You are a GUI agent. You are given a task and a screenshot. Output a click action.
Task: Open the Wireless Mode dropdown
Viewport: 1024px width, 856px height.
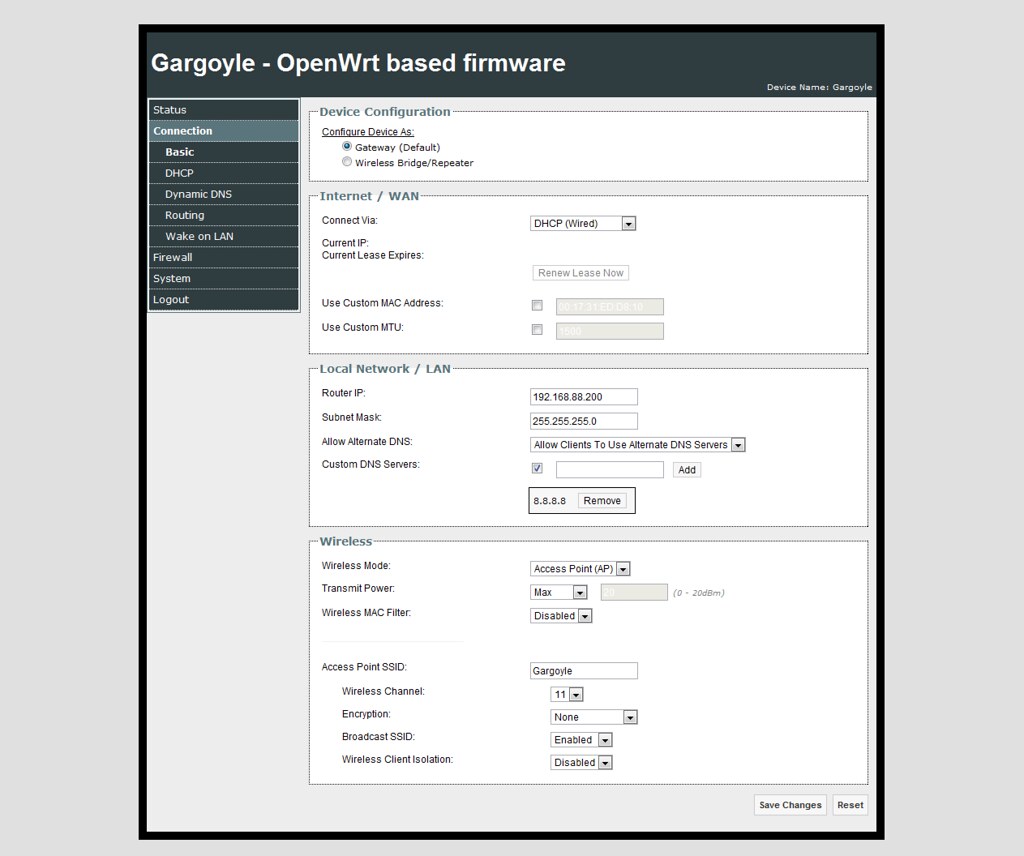[622, 568]
